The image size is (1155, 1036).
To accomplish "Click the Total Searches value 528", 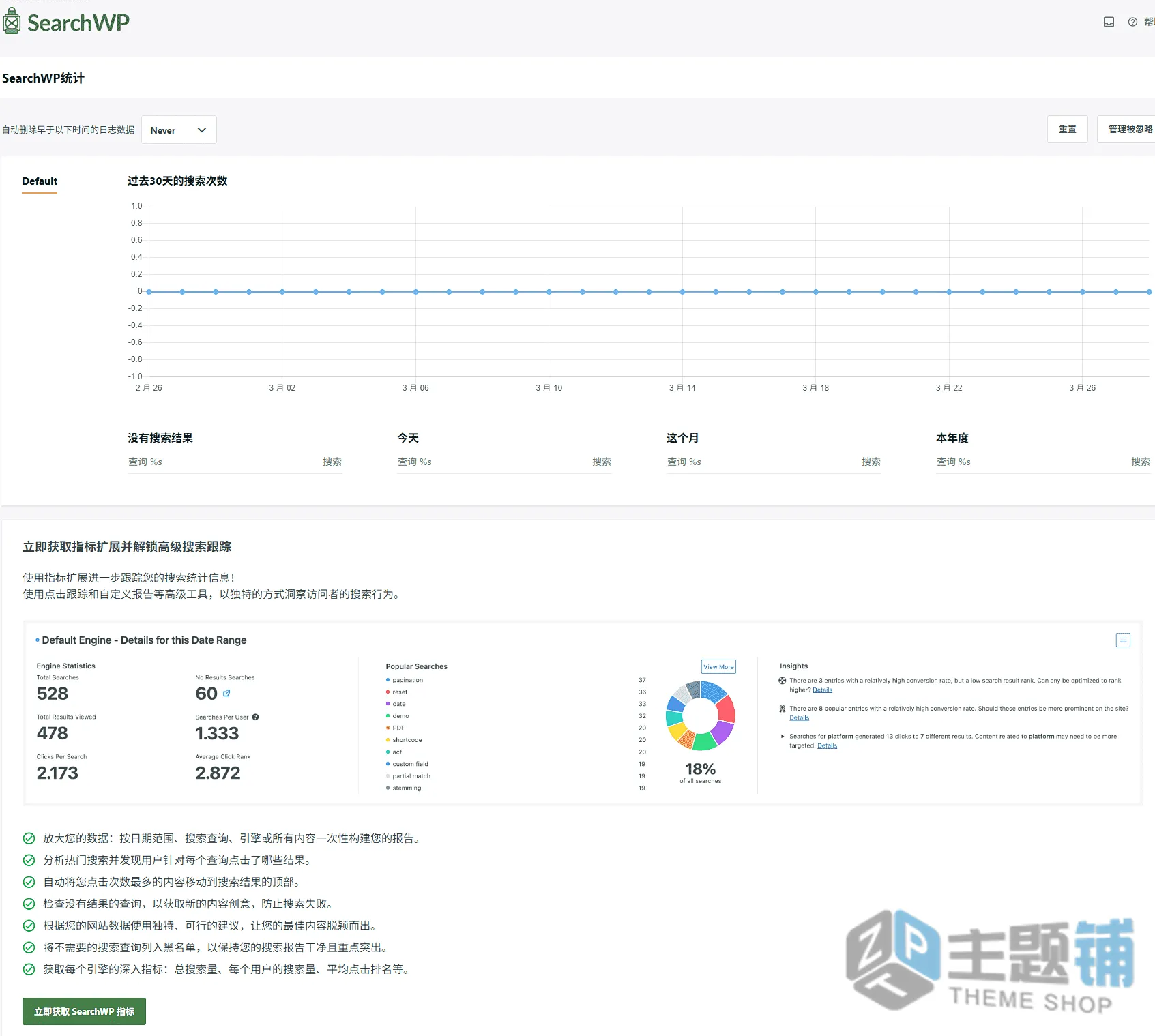I will pos(53,694).
